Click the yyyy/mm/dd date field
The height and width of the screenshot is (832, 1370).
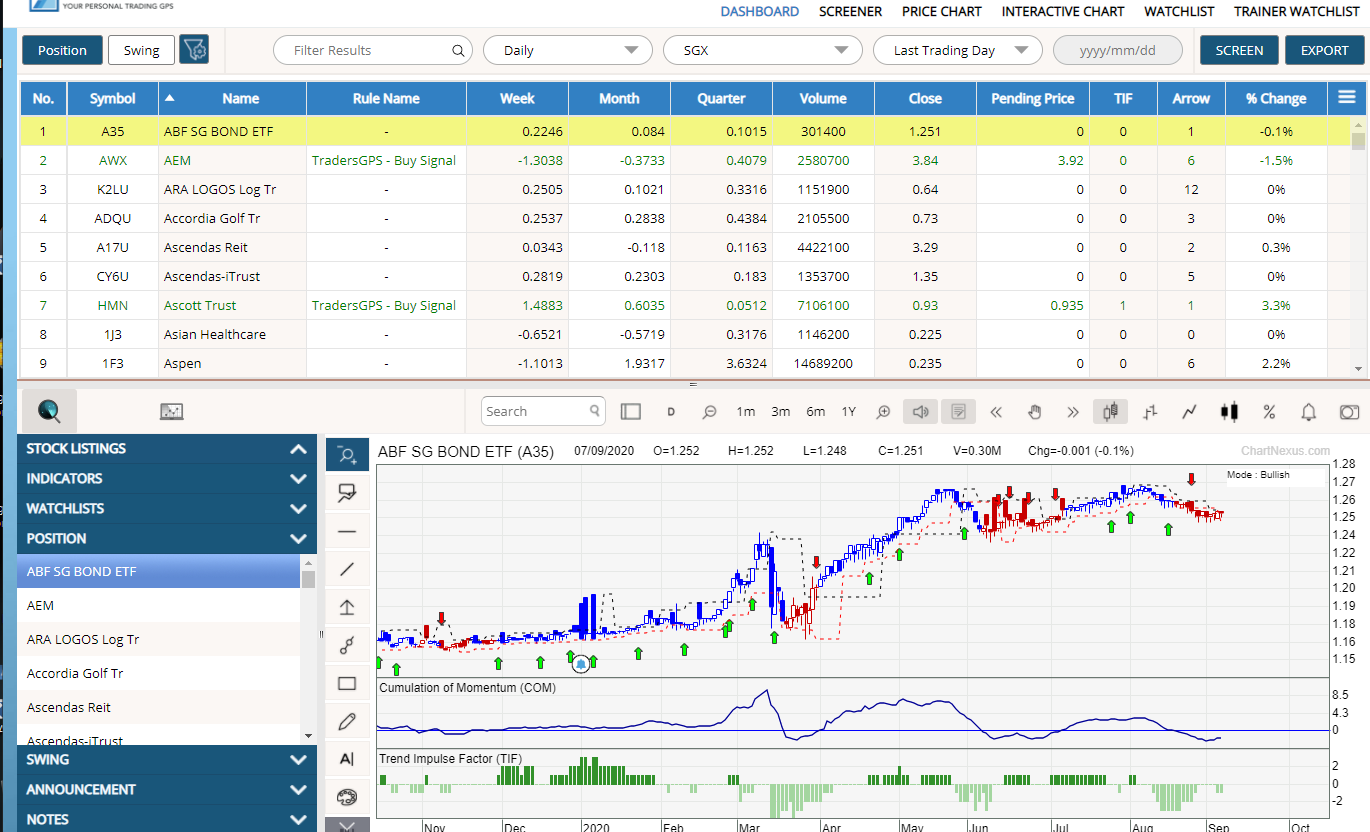click(1118, 50)
